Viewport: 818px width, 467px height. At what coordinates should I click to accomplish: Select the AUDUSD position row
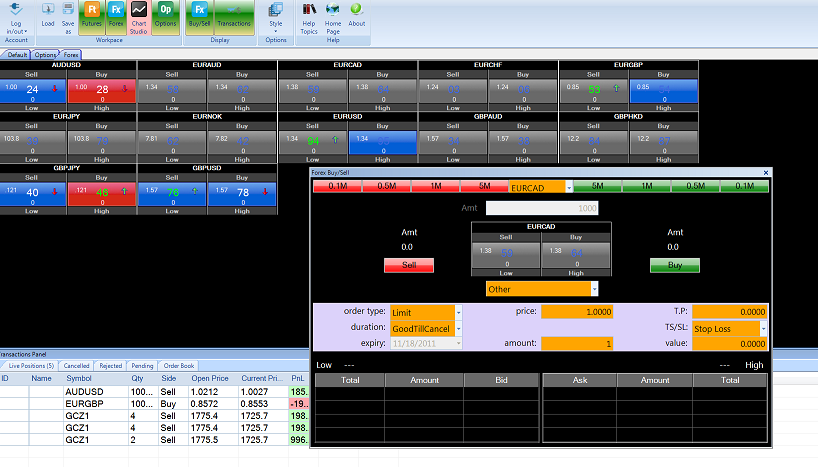tap(154, 391)
